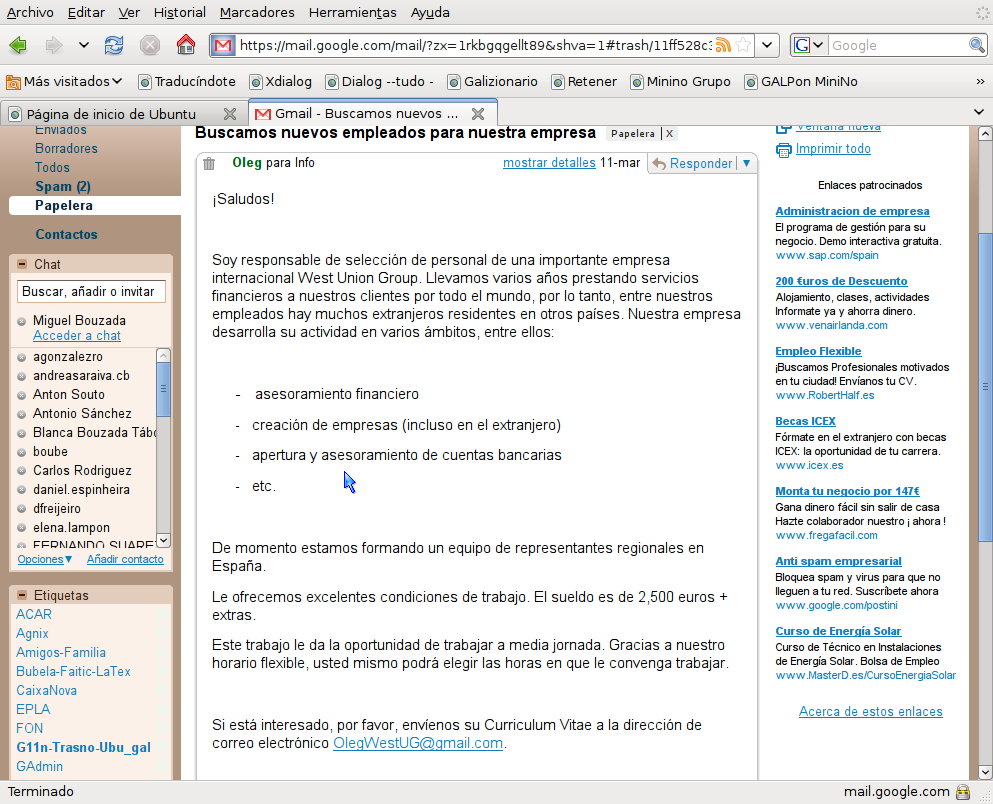Click the trash icon beside Oleg

click(209, 164)
